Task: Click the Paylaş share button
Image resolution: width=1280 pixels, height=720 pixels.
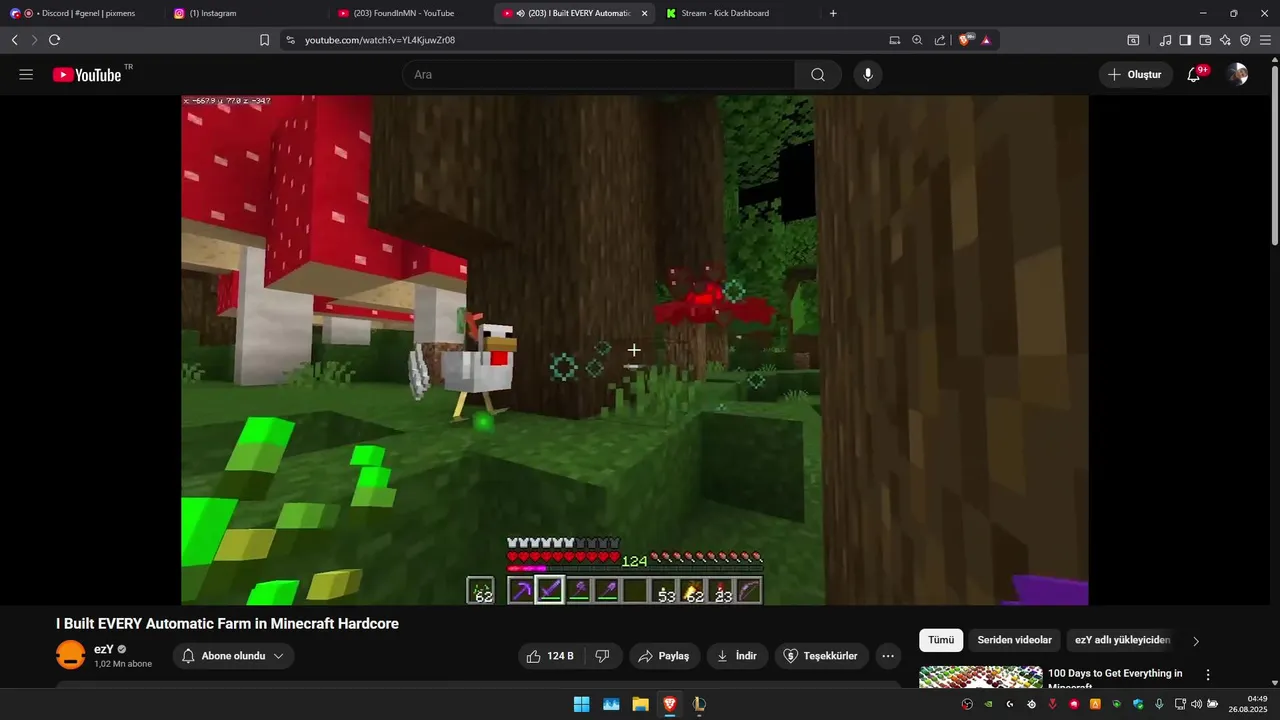Action: click(664, 656)
